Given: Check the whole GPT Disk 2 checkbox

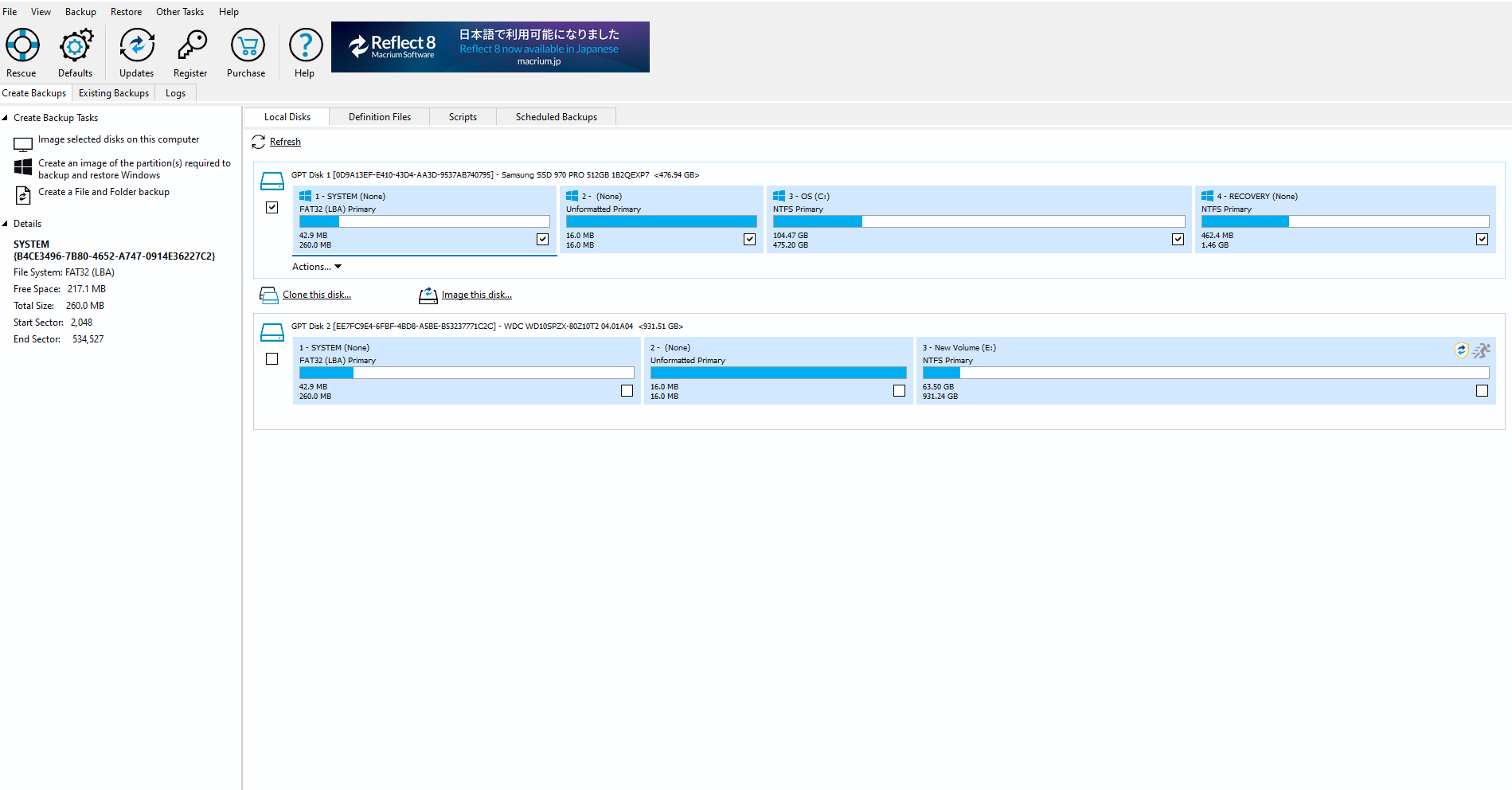Looking at the screenshot, I should pyautogui.click(x=272, y=359).
